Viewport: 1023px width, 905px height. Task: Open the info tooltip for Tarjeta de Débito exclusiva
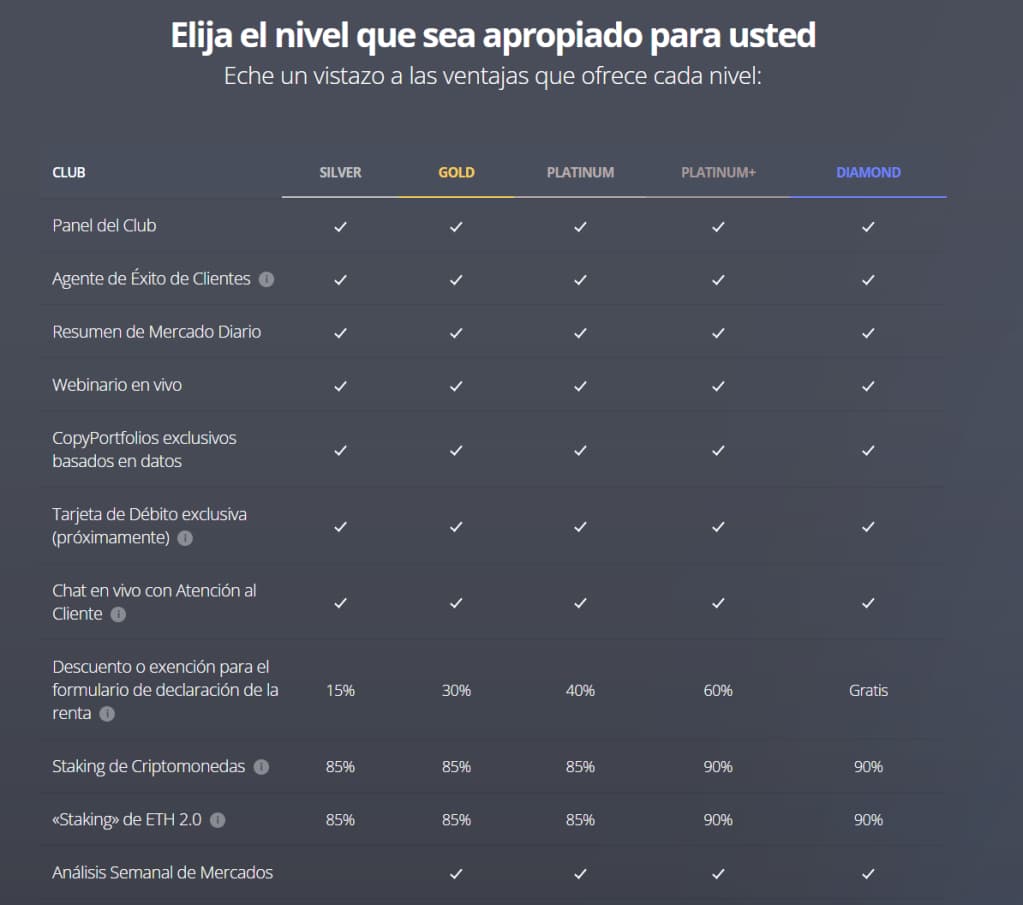pyautogui.click(x=184, y=539)
